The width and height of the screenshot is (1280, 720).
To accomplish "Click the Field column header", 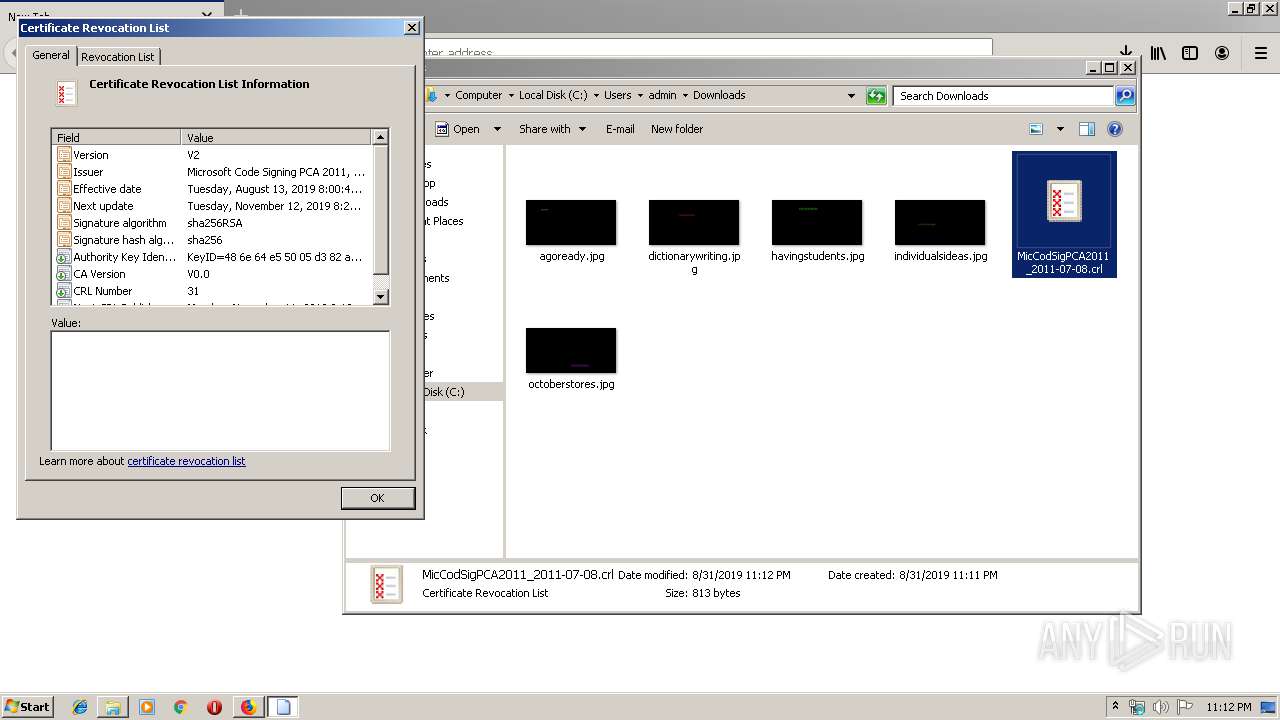I will (117, 137).
